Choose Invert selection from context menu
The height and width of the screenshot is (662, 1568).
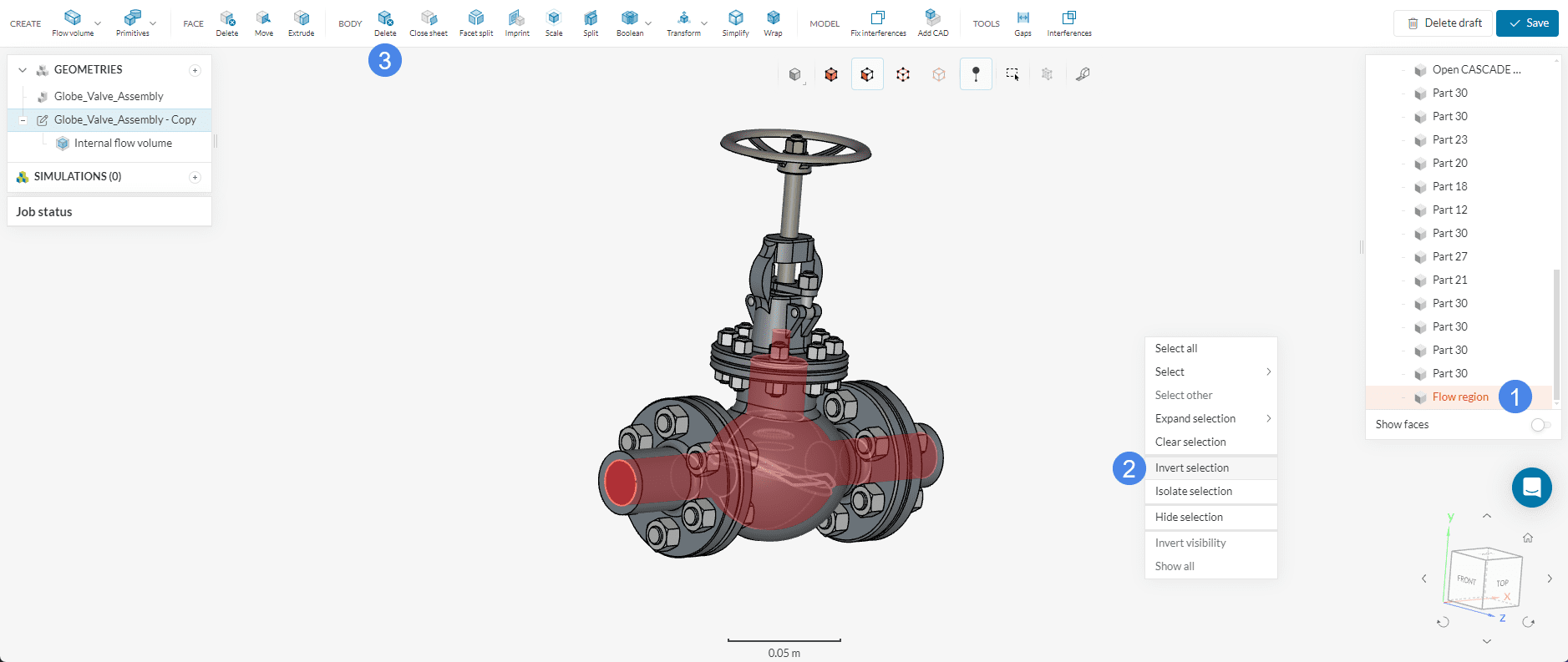point(1192,468)
